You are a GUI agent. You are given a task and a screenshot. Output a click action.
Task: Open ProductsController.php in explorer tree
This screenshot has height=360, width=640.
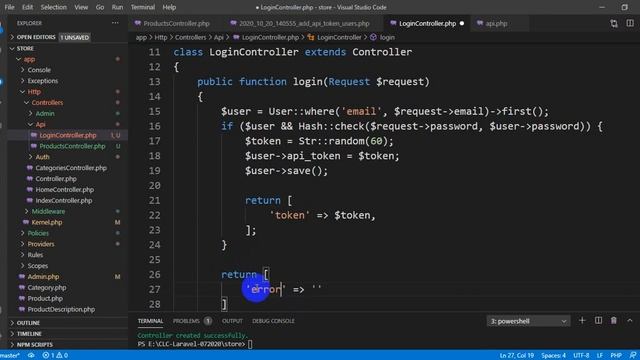[72, 146]
